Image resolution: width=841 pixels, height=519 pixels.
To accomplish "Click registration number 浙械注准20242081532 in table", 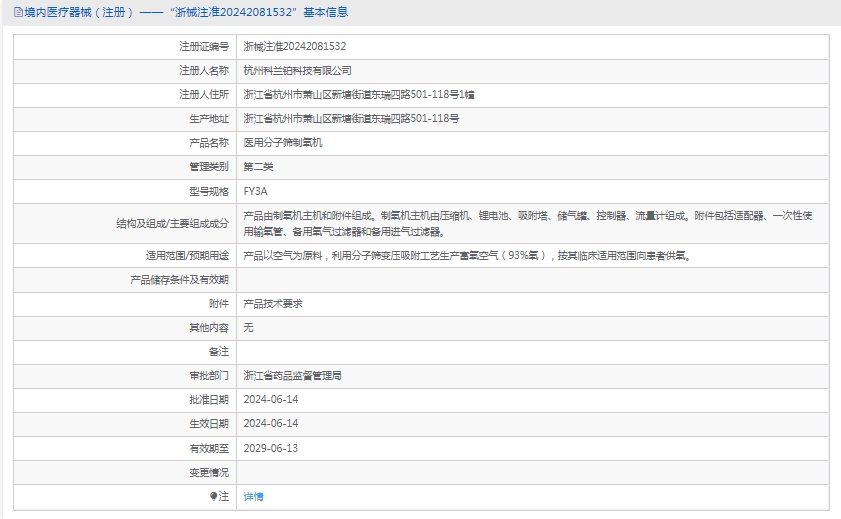I will click(295, 46).
